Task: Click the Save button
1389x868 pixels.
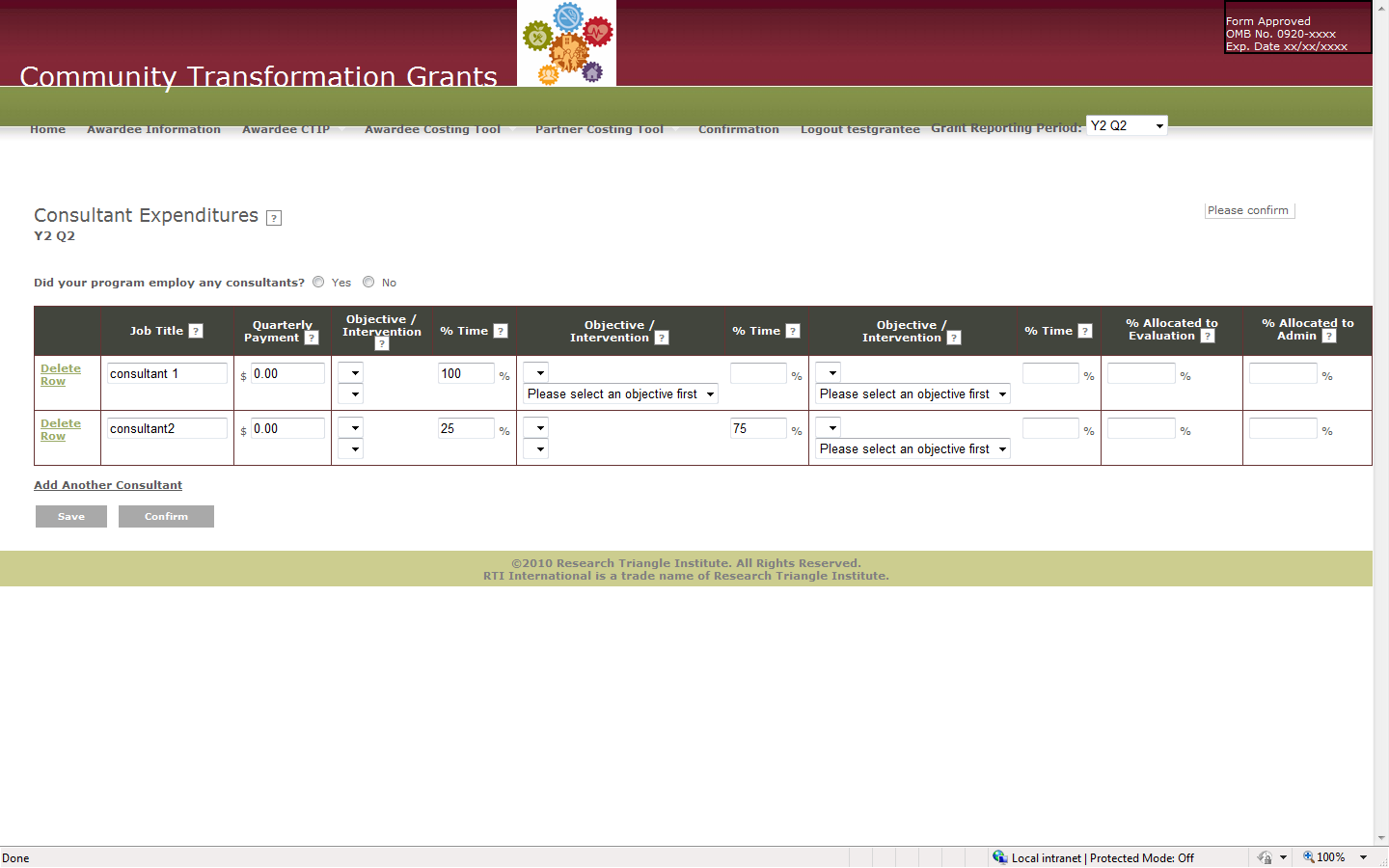Action: [x=71, y=517]
